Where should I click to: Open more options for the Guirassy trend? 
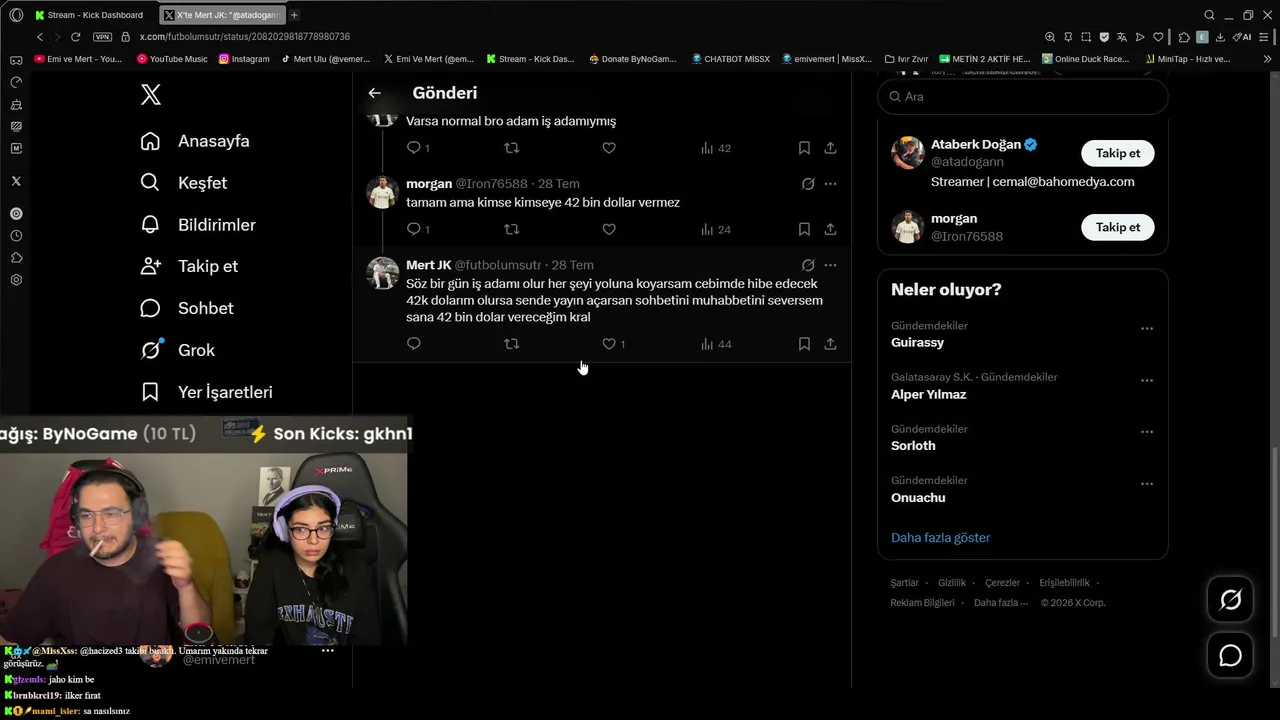1147,328
